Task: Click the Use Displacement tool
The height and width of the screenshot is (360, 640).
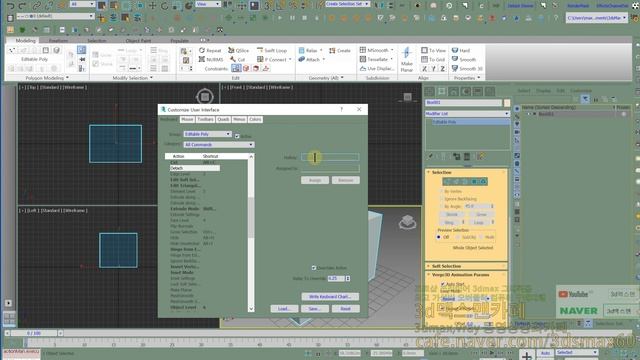Action: 377,68
